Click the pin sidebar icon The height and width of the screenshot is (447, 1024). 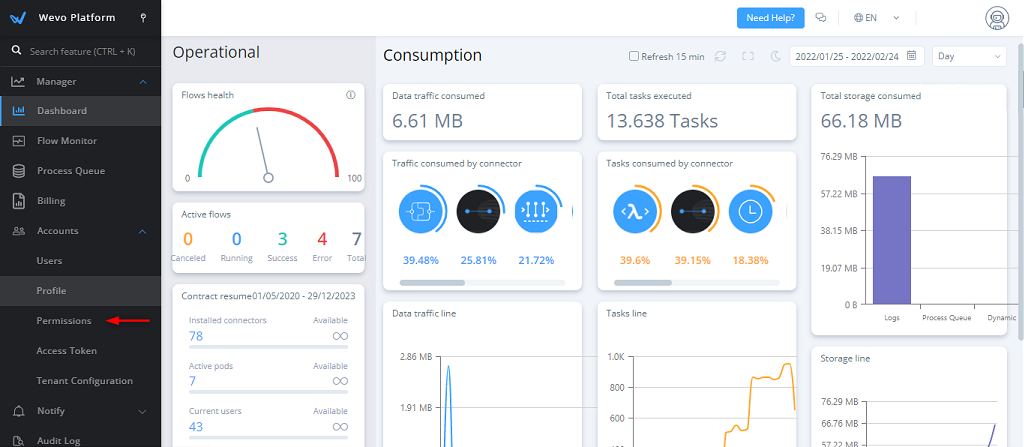coord(144,18)
